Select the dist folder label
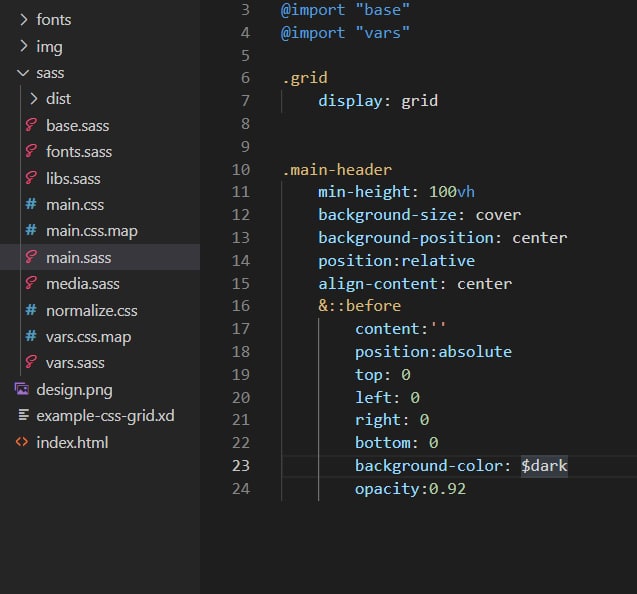 58,99
